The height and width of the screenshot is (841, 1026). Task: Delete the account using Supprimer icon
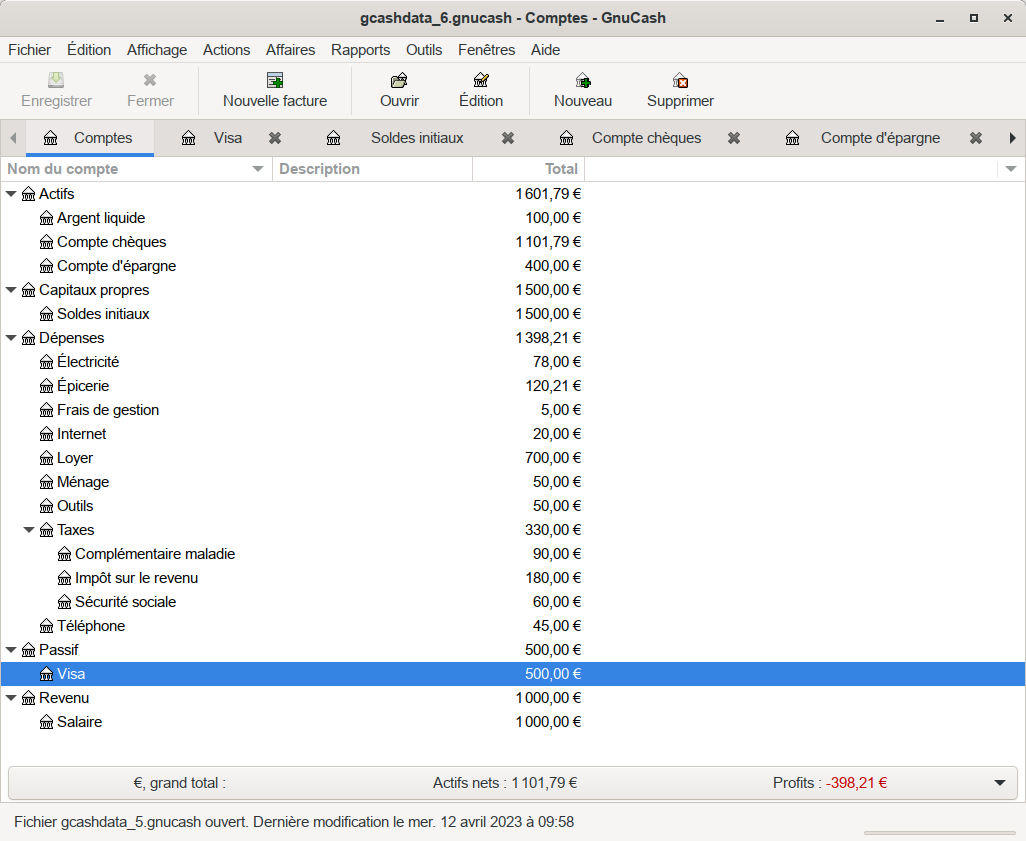[x=680, y=81]
